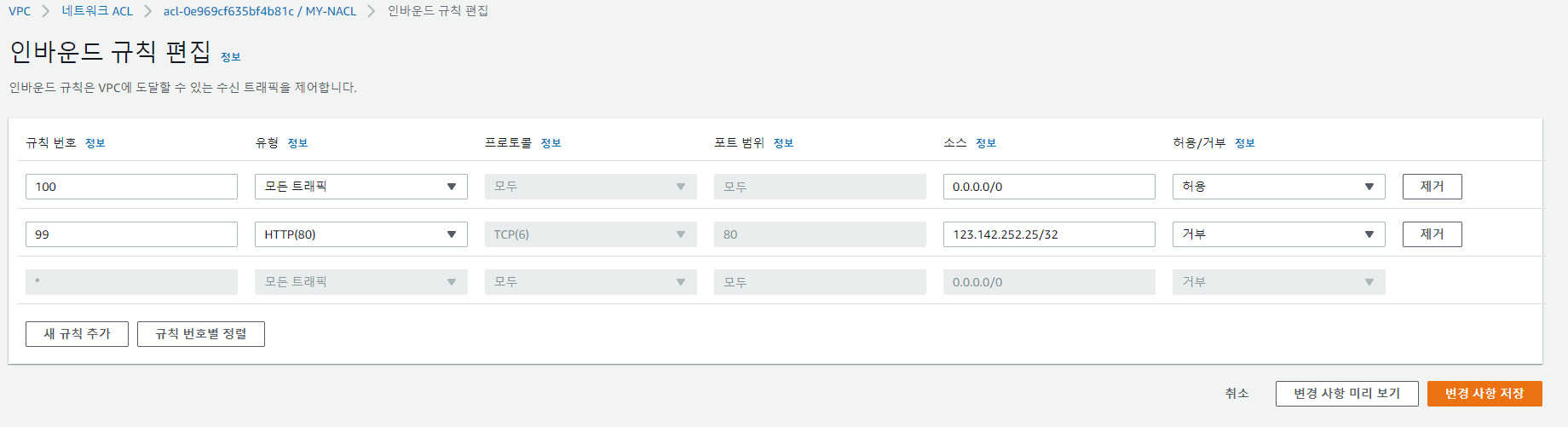Open acl-0e969cf635bf4b81c / MY-NACL breadcrumb
The width and height of the screenshot is (1568, 427).
pos(260,11)
